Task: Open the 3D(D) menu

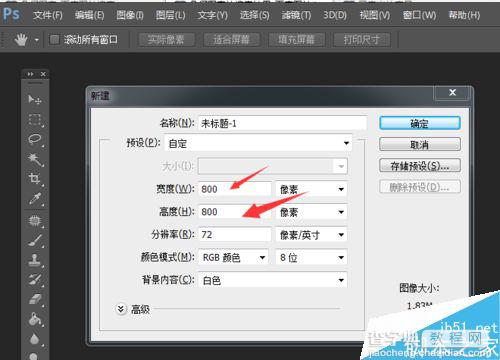Action: [335, 15]
